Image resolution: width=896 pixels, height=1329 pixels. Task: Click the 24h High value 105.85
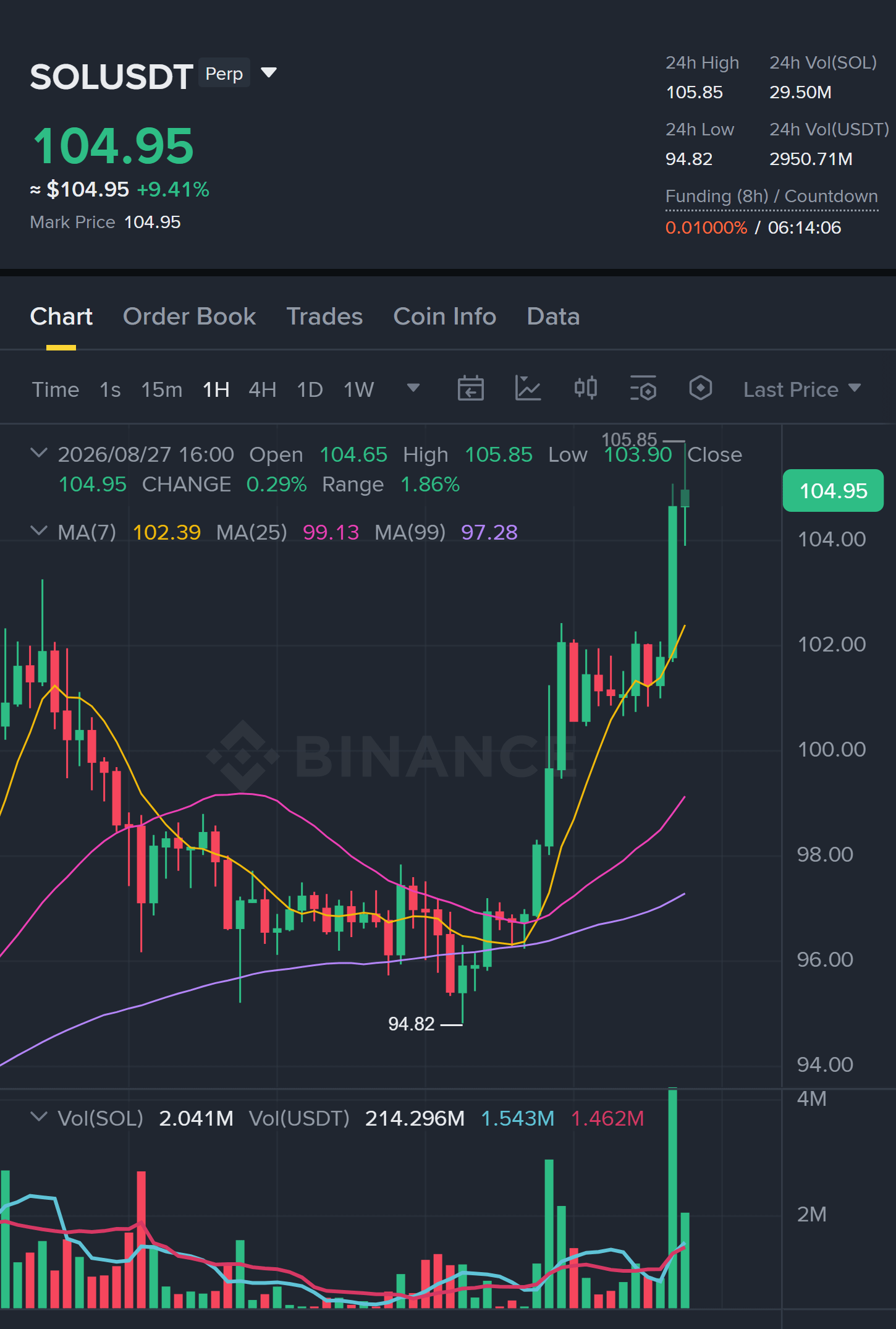click(x=694, y=92)
